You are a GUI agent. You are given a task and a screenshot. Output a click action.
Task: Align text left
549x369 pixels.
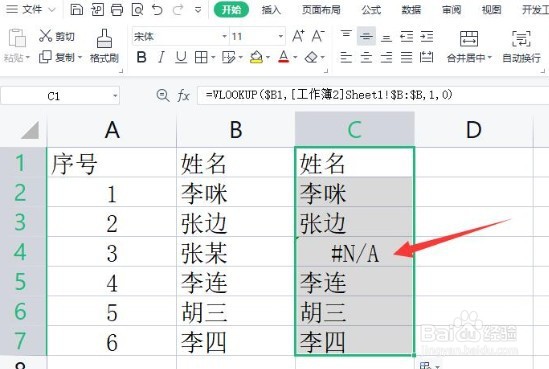coord(346,57)
